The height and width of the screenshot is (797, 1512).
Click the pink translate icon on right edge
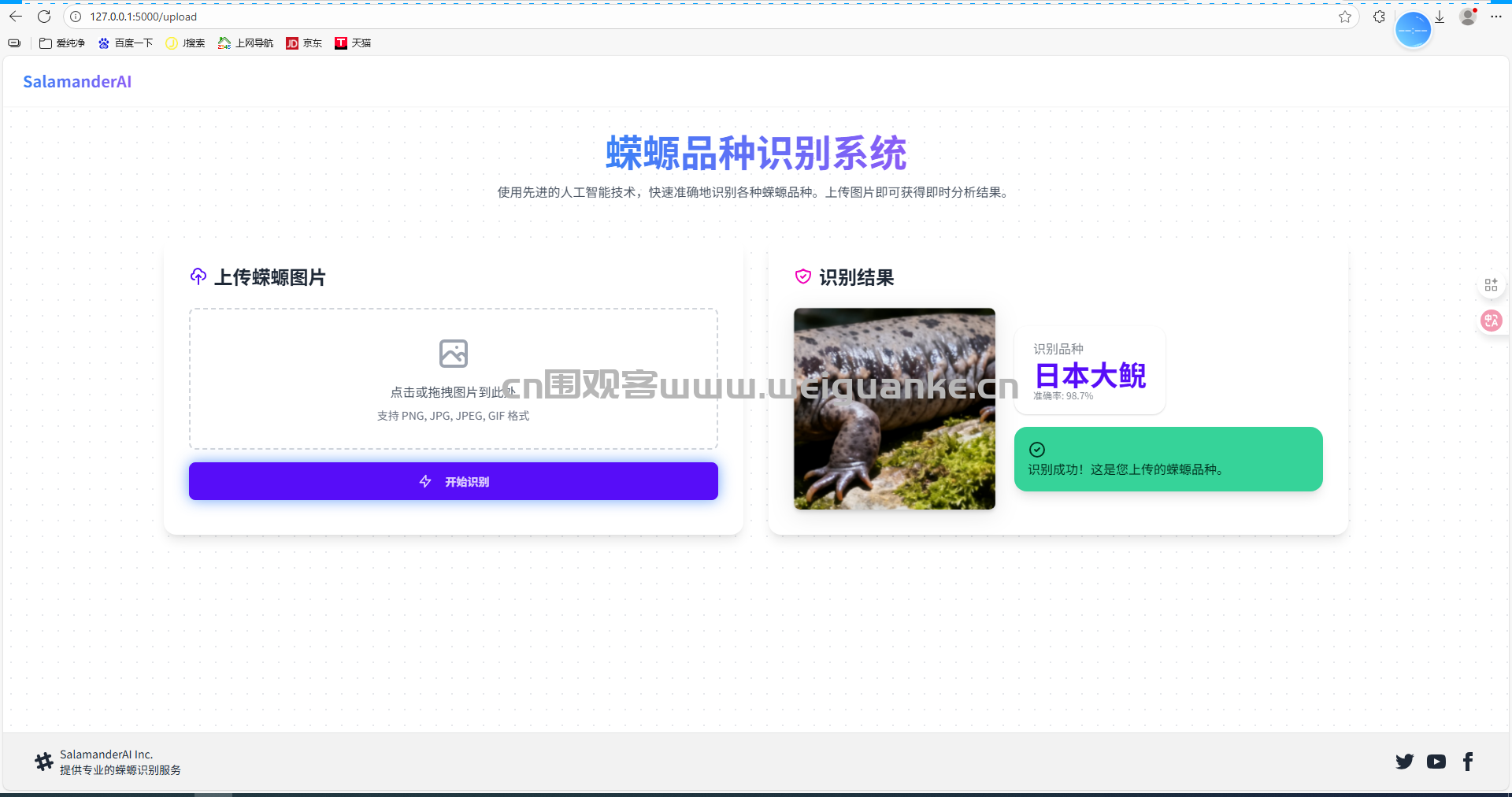(x=1491, y=321)
